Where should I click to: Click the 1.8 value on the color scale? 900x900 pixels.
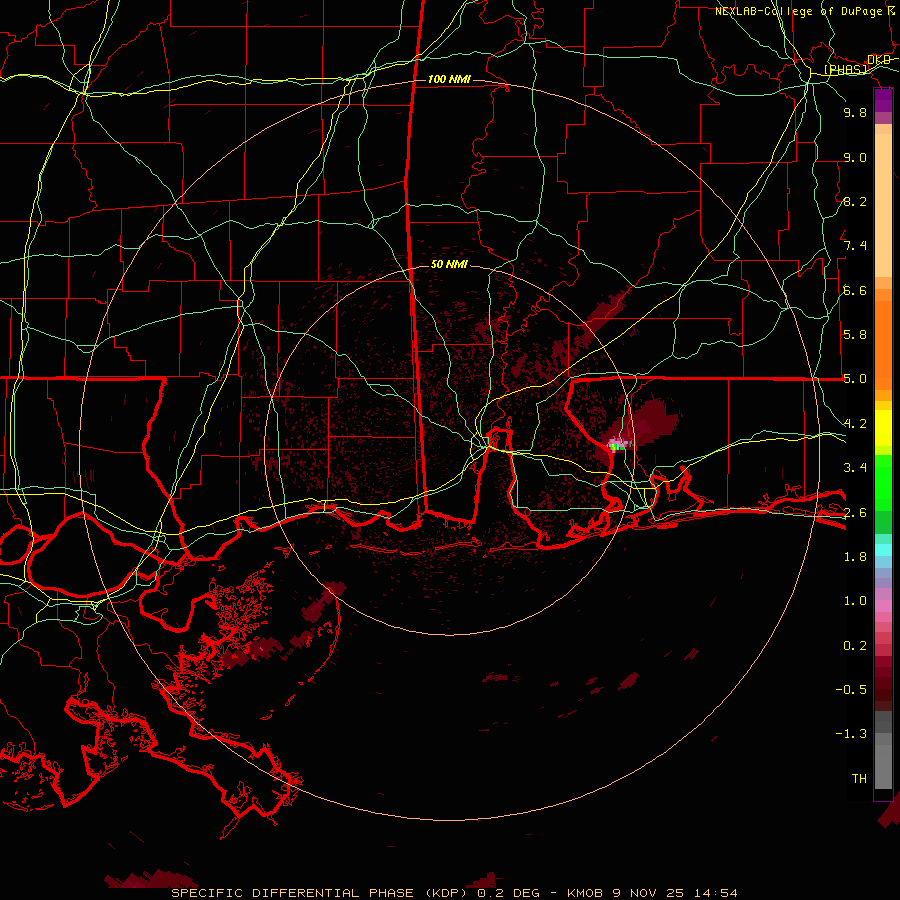click(x=855, y=557)
